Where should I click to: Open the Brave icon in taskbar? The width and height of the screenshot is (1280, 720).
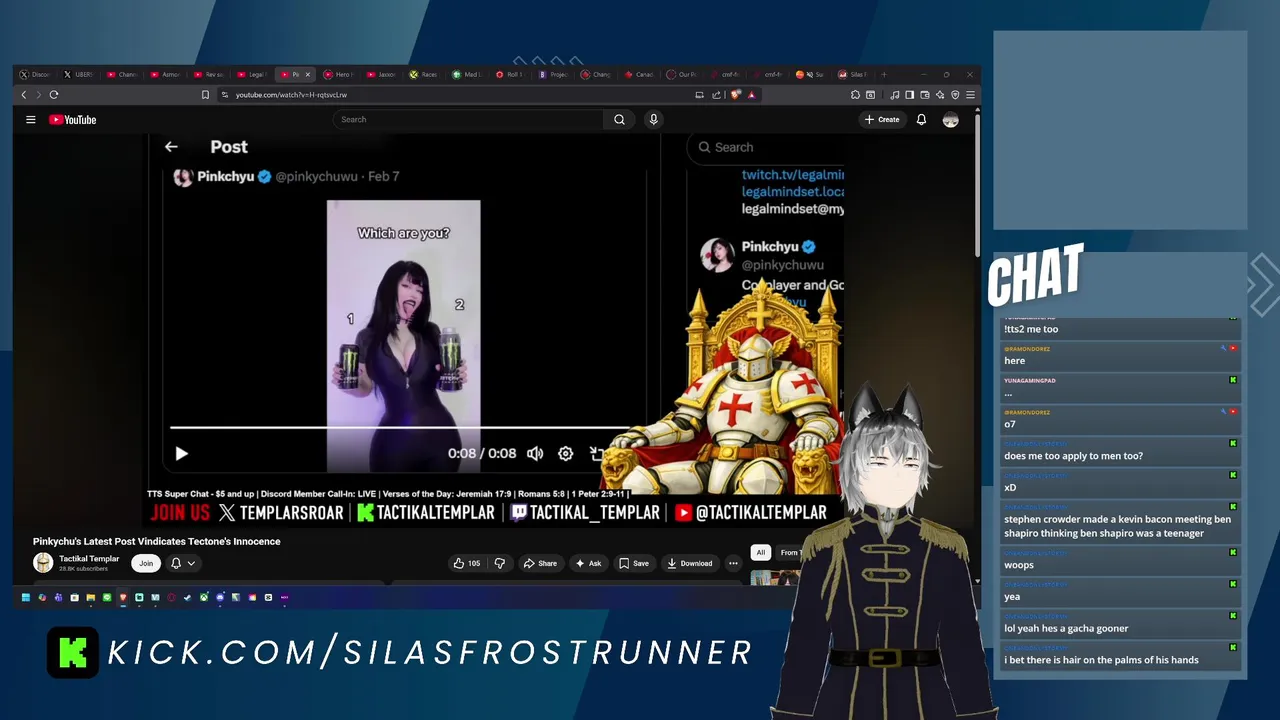coord(123,598)
